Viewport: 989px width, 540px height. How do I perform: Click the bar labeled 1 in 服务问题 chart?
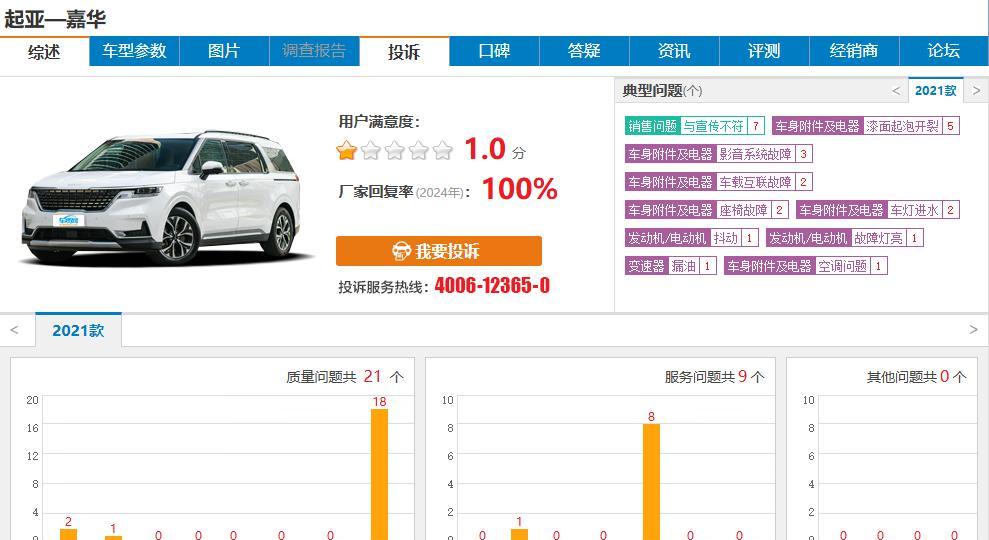pos(519,534)
